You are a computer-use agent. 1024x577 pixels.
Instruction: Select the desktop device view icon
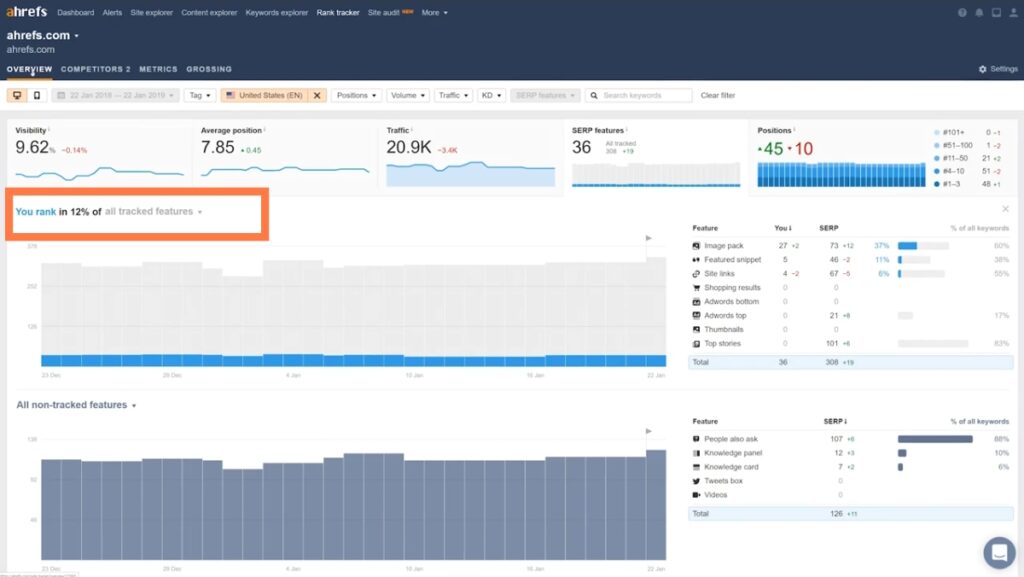click(17, 95)
